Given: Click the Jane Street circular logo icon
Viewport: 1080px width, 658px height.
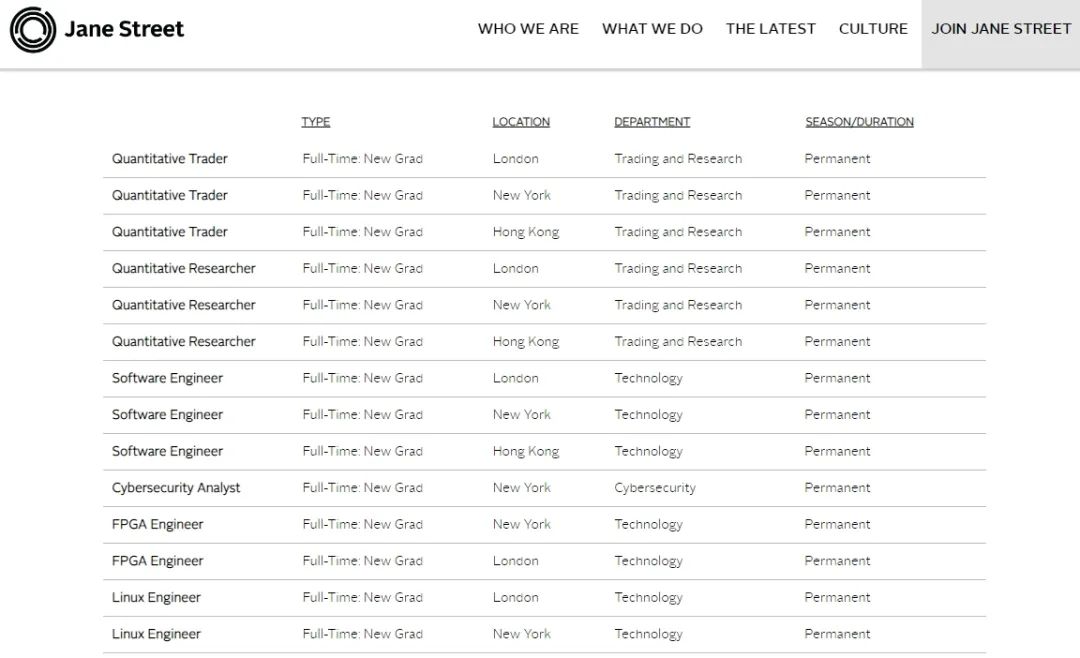Looking at the screenshot, I should coord(32,30).
